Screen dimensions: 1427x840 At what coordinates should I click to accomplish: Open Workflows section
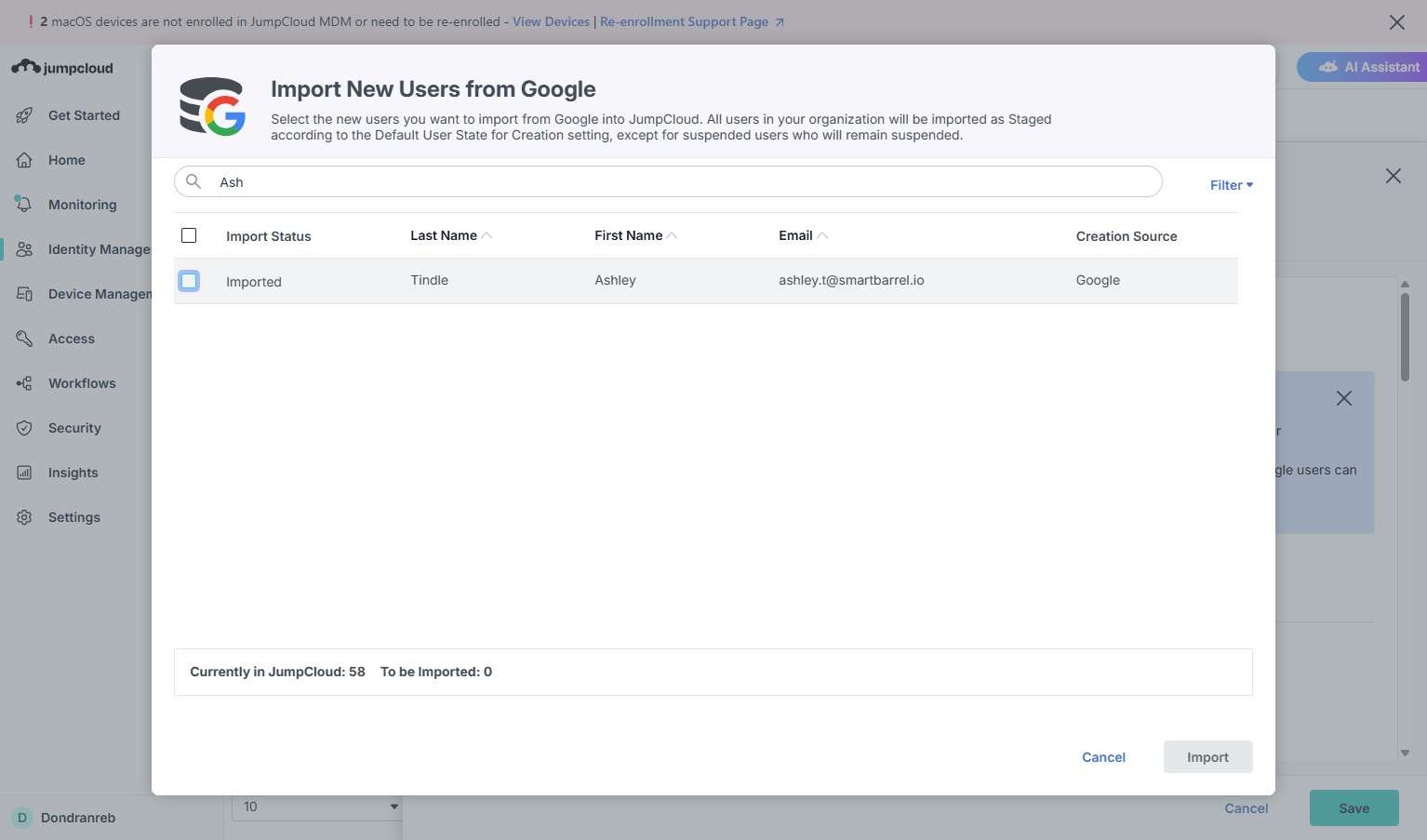(82, 383)
